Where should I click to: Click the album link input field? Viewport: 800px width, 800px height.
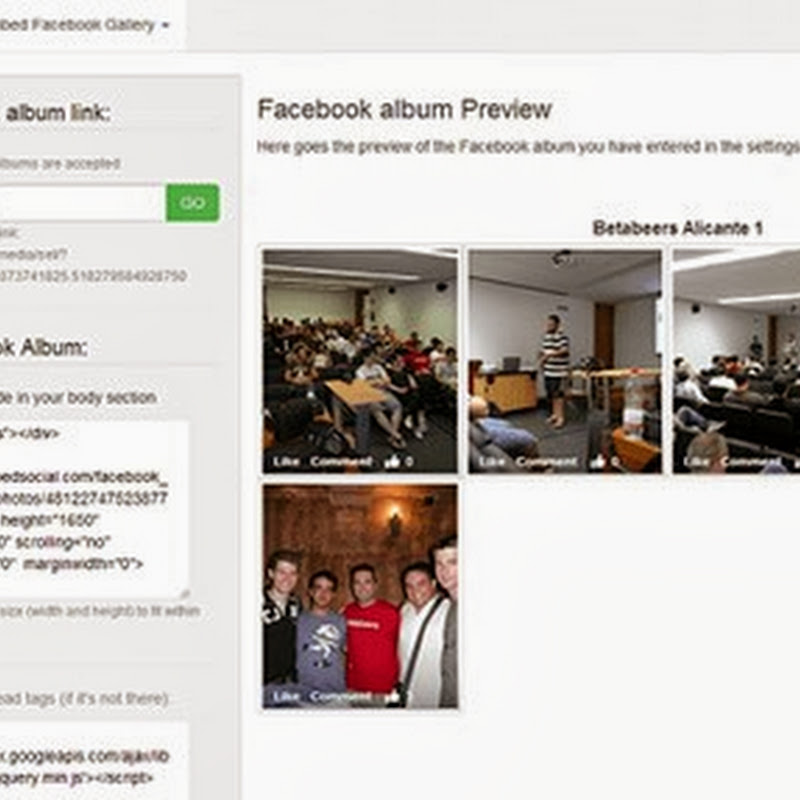coord(82,203)
